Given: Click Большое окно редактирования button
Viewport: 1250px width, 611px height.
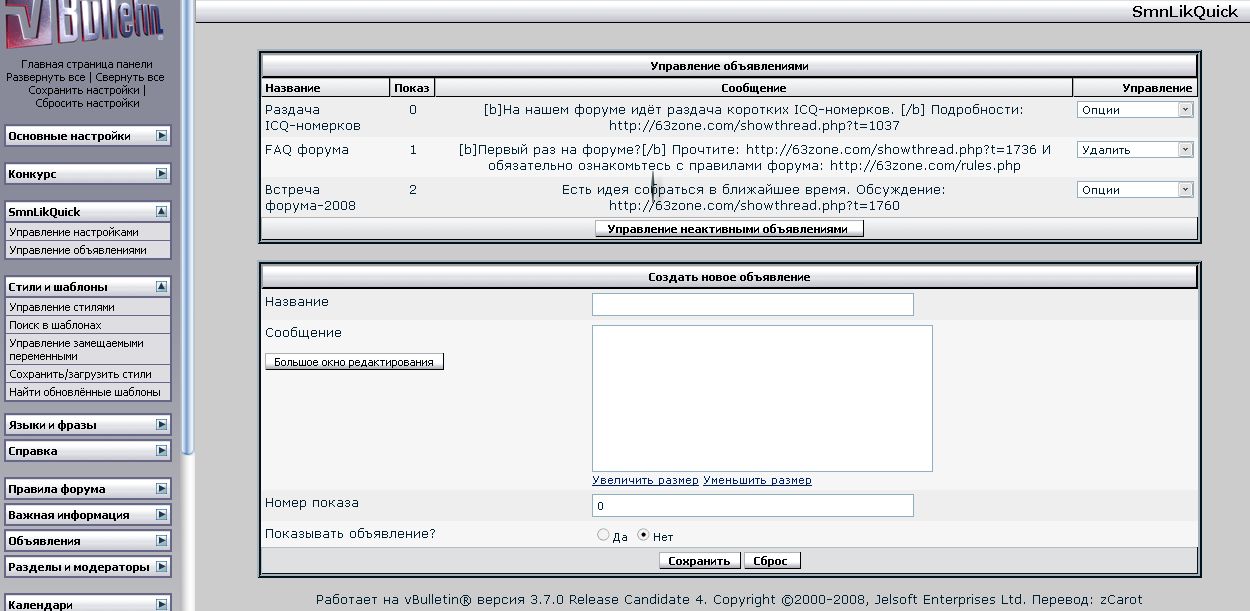Looking at the screenshot, I should tap(354, 362).
